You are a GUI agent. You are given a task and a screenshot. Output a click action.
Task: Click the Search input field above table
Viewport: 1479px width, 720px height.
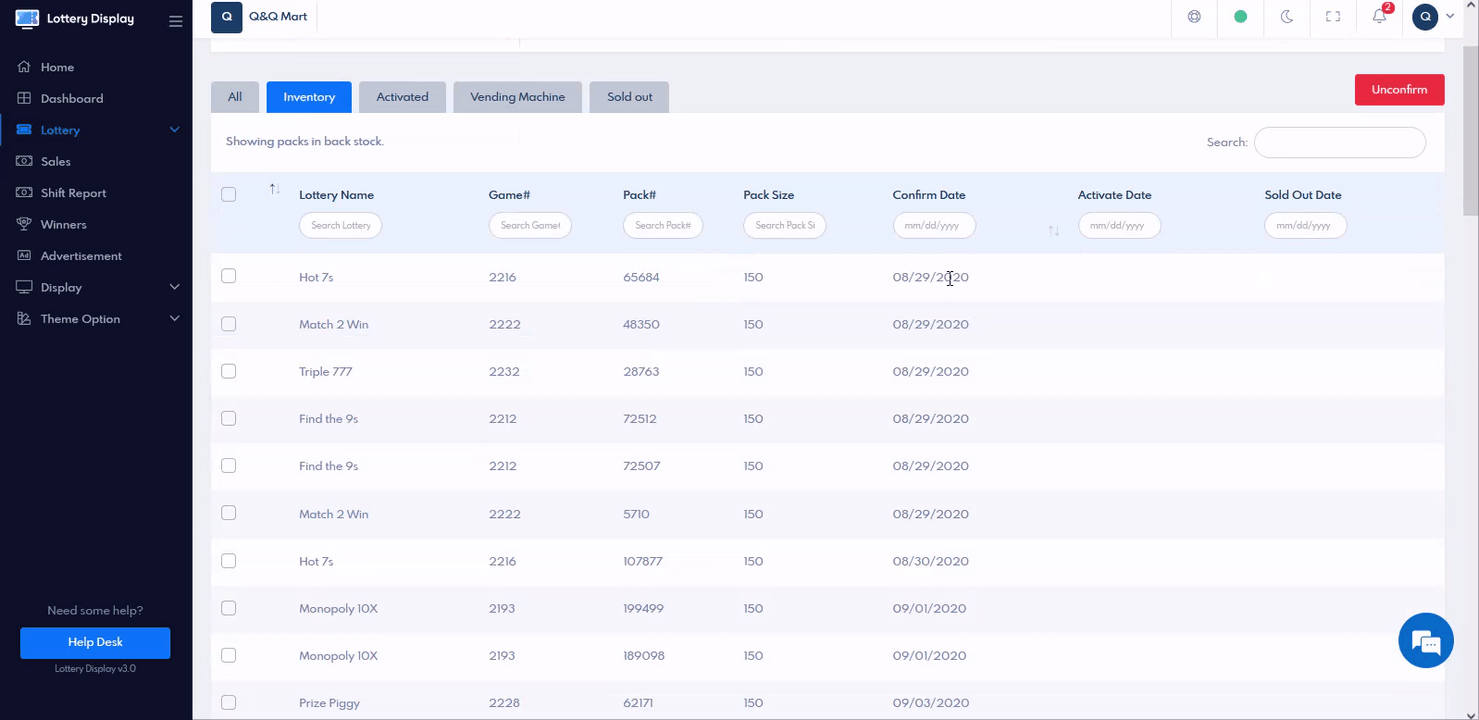(x=1339, y=143)
